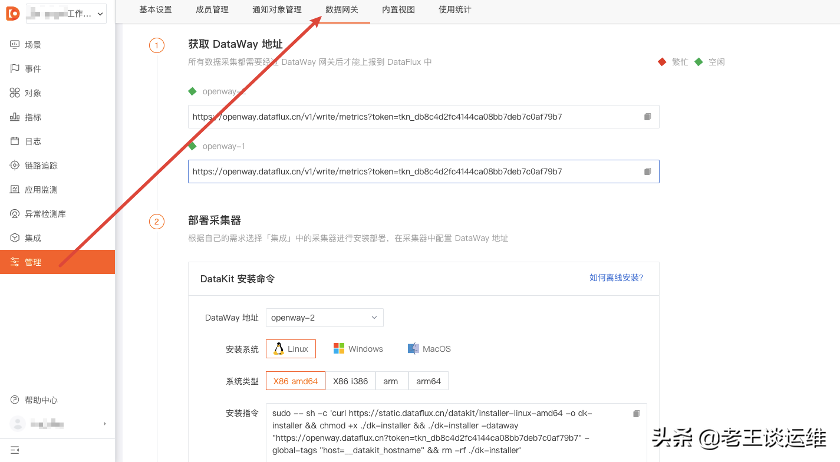840x462 pixels.
Task: Select Windows as install system
Action: [358, 349]
